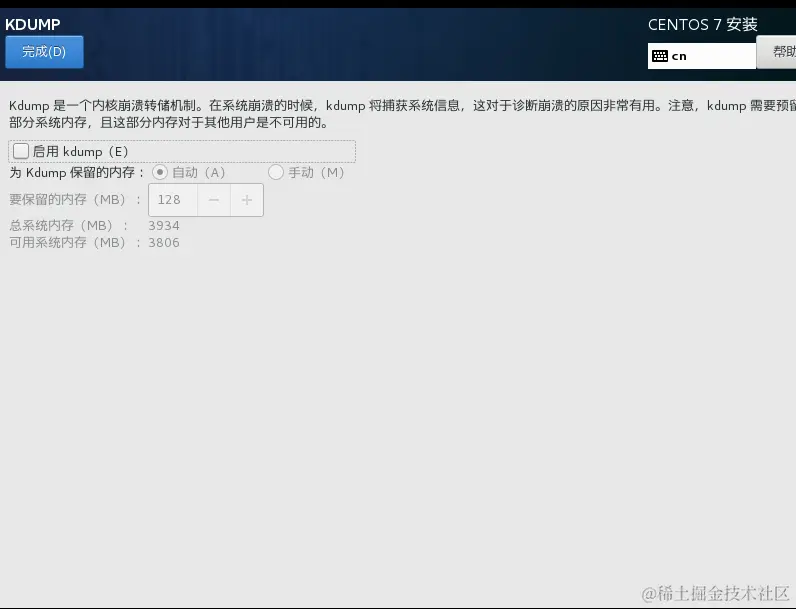Click the 3806 usable memory value
This screenshot has width=796, height=609.
coord(163,243)
